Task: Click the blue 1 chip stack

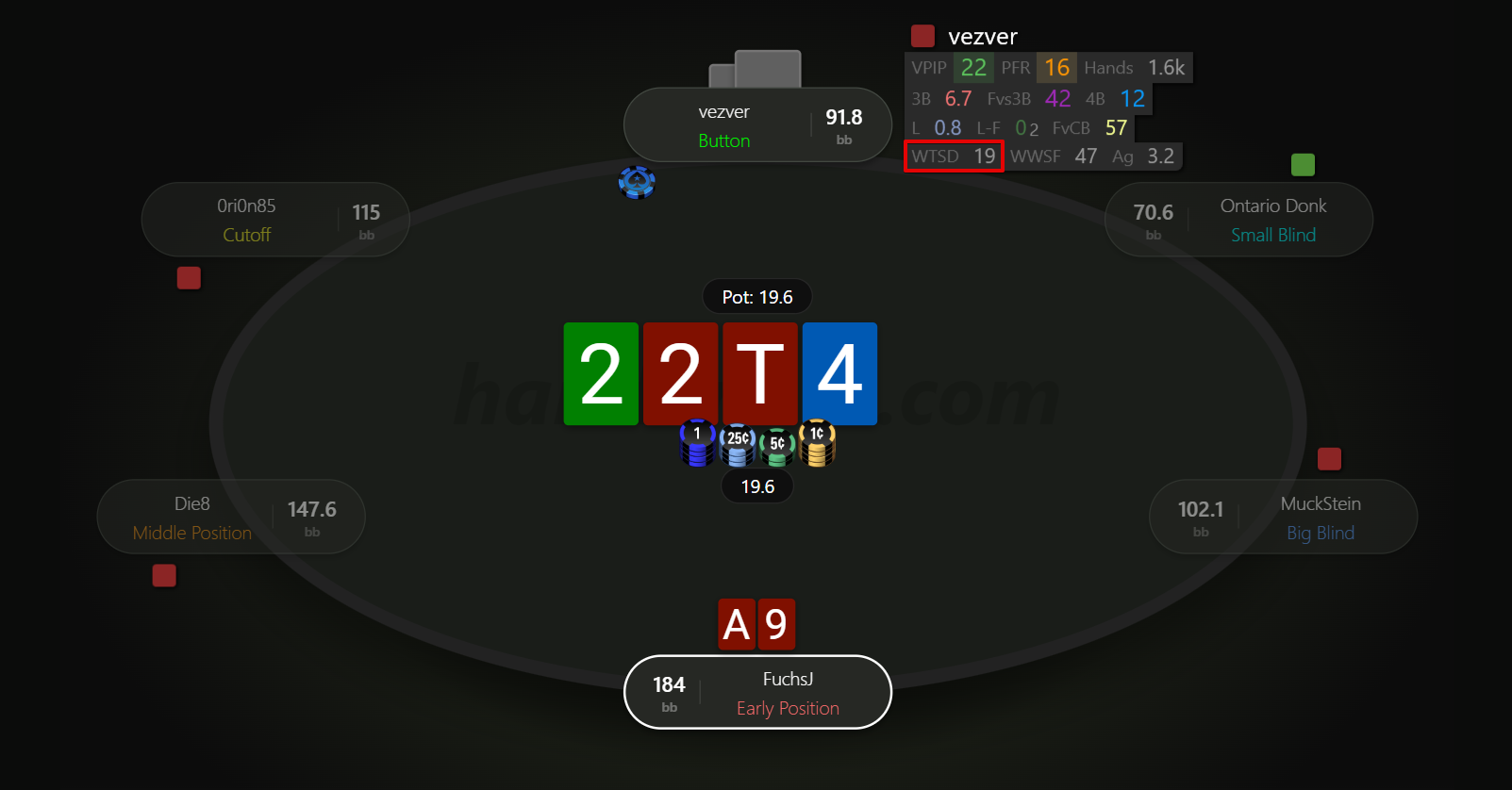Action: (697, 443)
